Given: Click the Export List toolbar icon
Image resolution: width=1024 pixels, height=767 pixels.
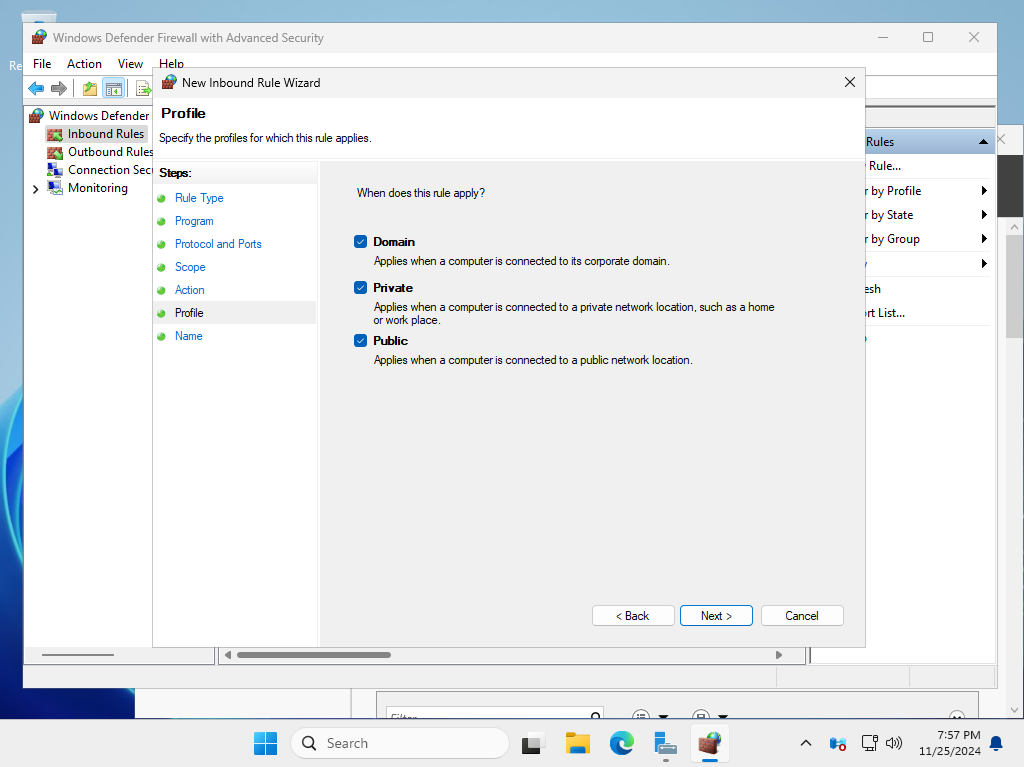Looking at the screenshot, I should click(x=142, y=88).
